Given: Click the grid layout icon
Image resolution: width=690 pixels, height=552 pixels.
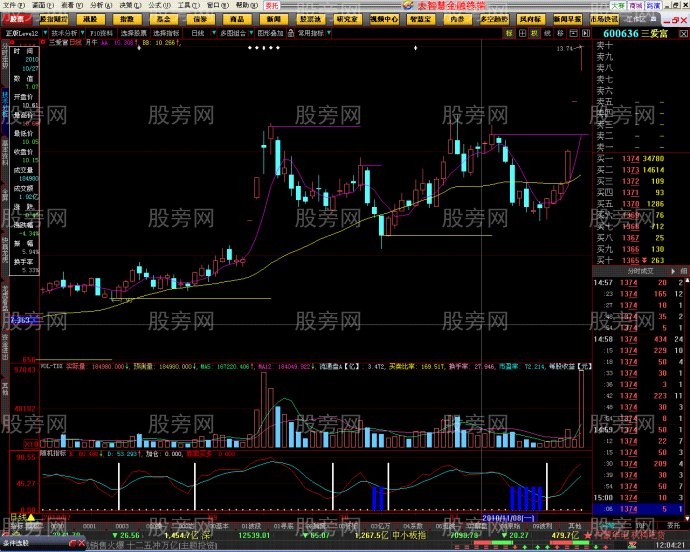Looking at the screenshot, I should tap(522, 33).
